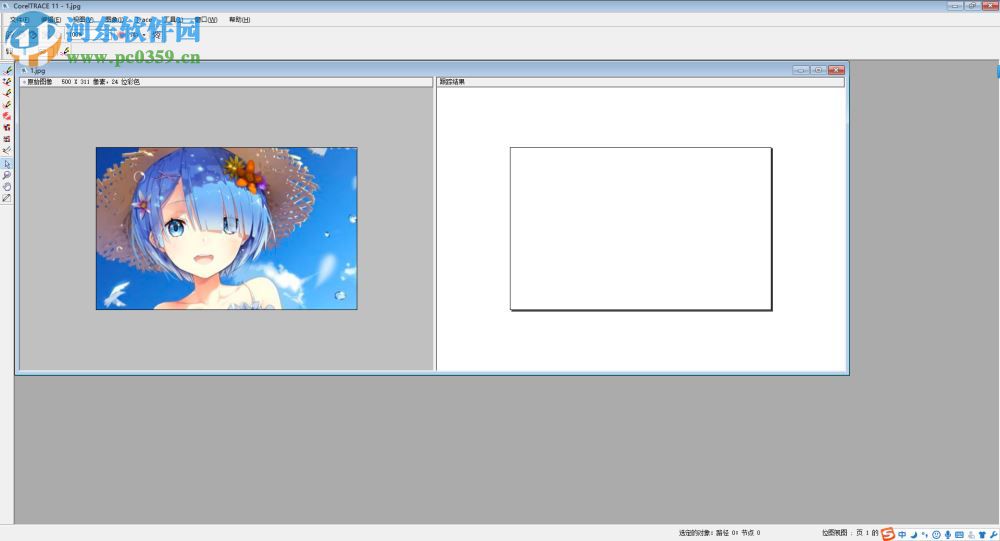
Task: Select the Advanced Outline trace tool
Action: click(7, 81)
